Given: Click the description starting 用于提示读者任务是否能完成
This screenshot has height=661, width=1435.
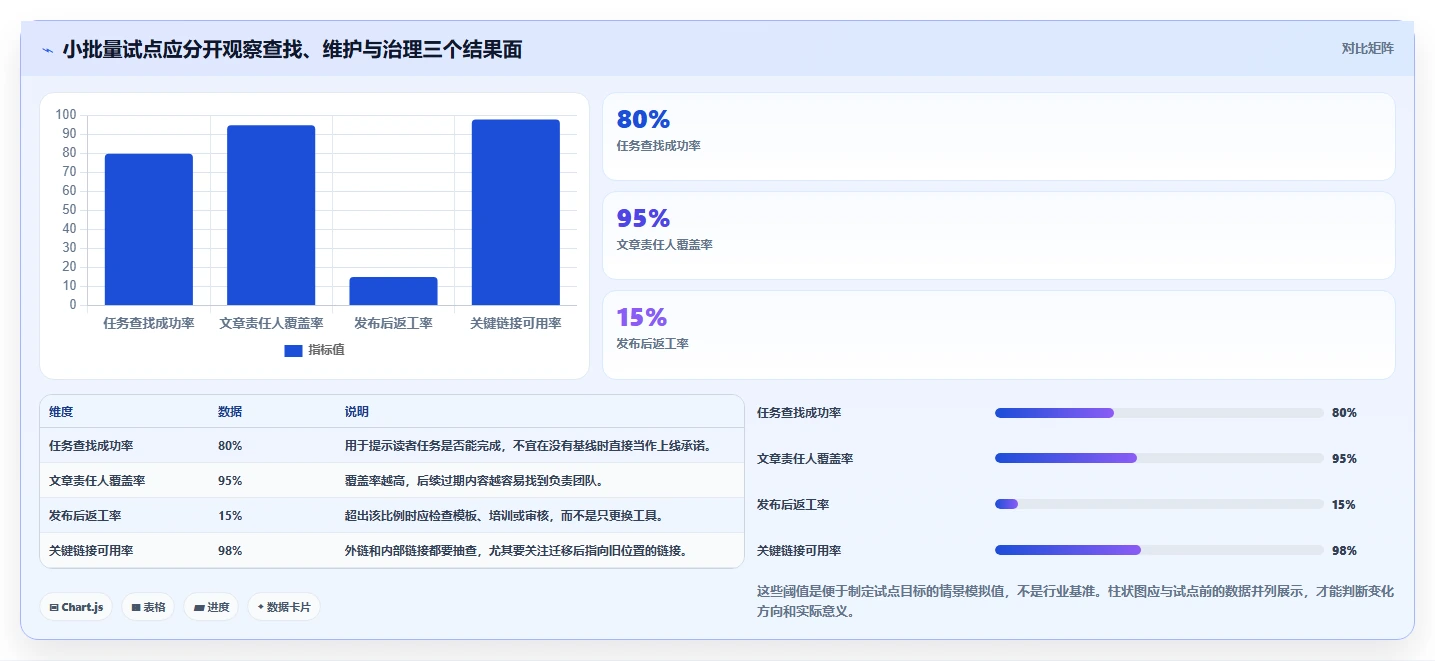Looking at the screenshot, I should point(530,446).
